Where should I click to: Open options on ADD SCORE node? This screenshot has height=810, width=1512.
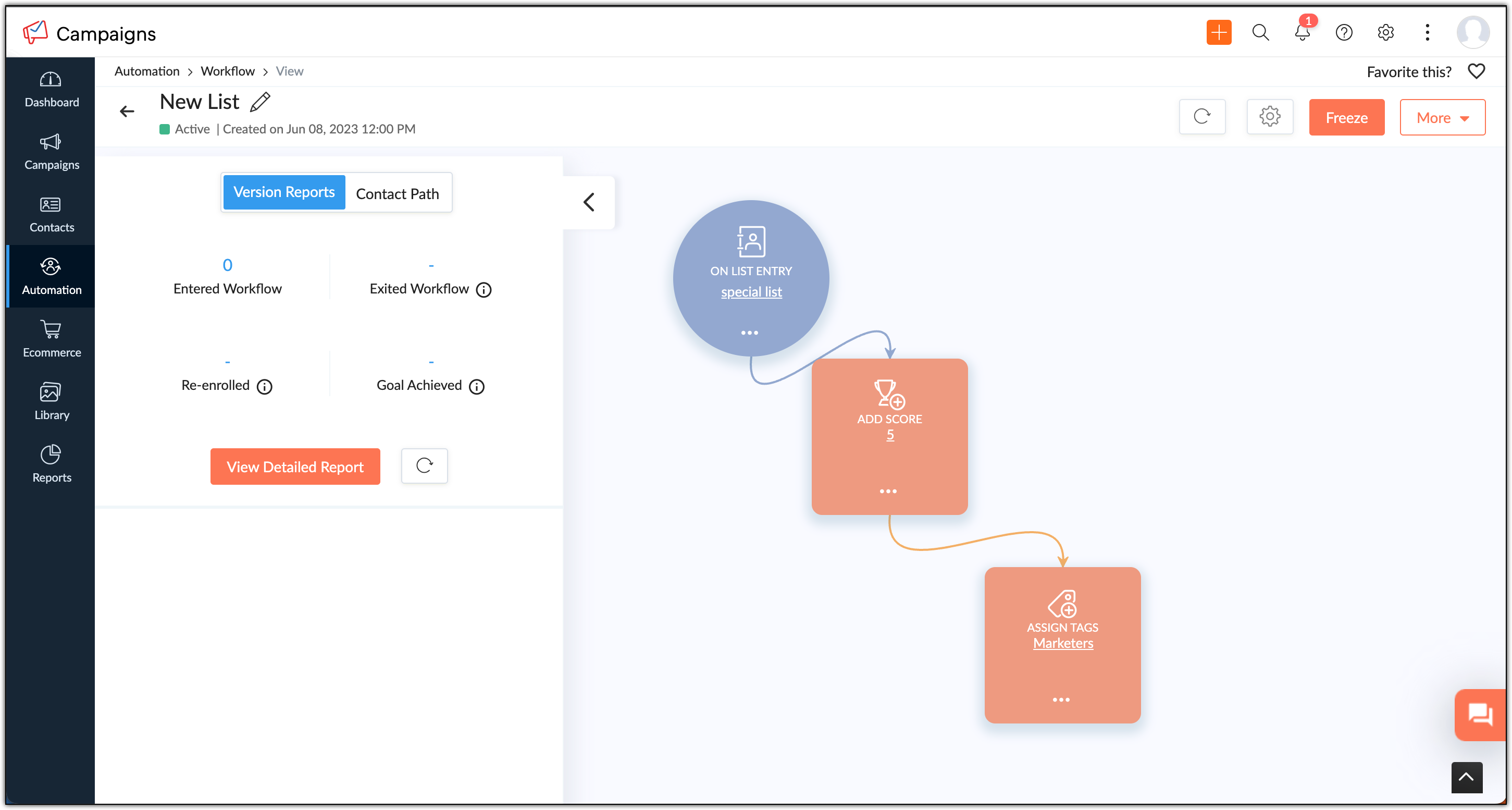pos(888,491)
